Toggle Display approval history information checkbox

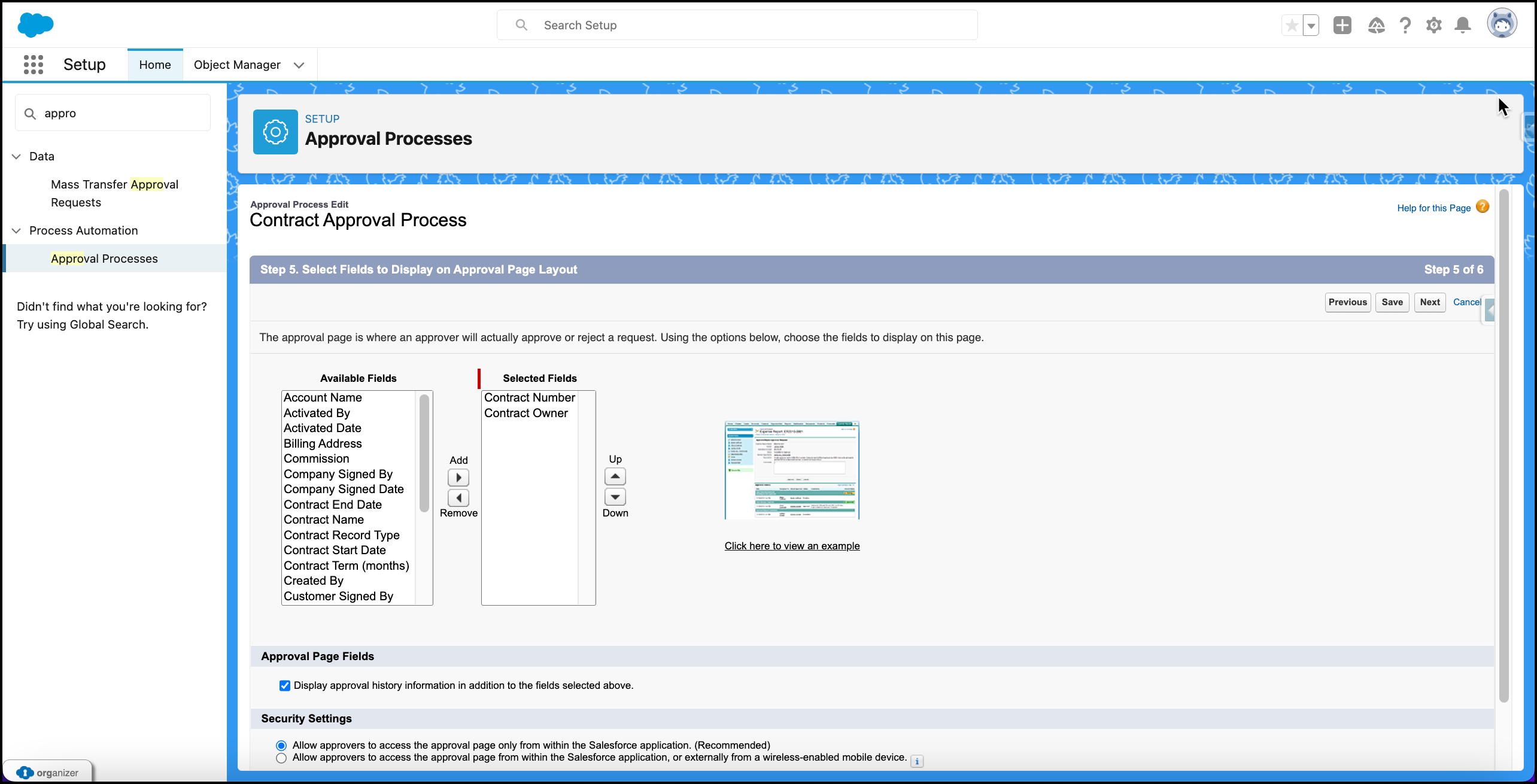(x=285, y=686)
